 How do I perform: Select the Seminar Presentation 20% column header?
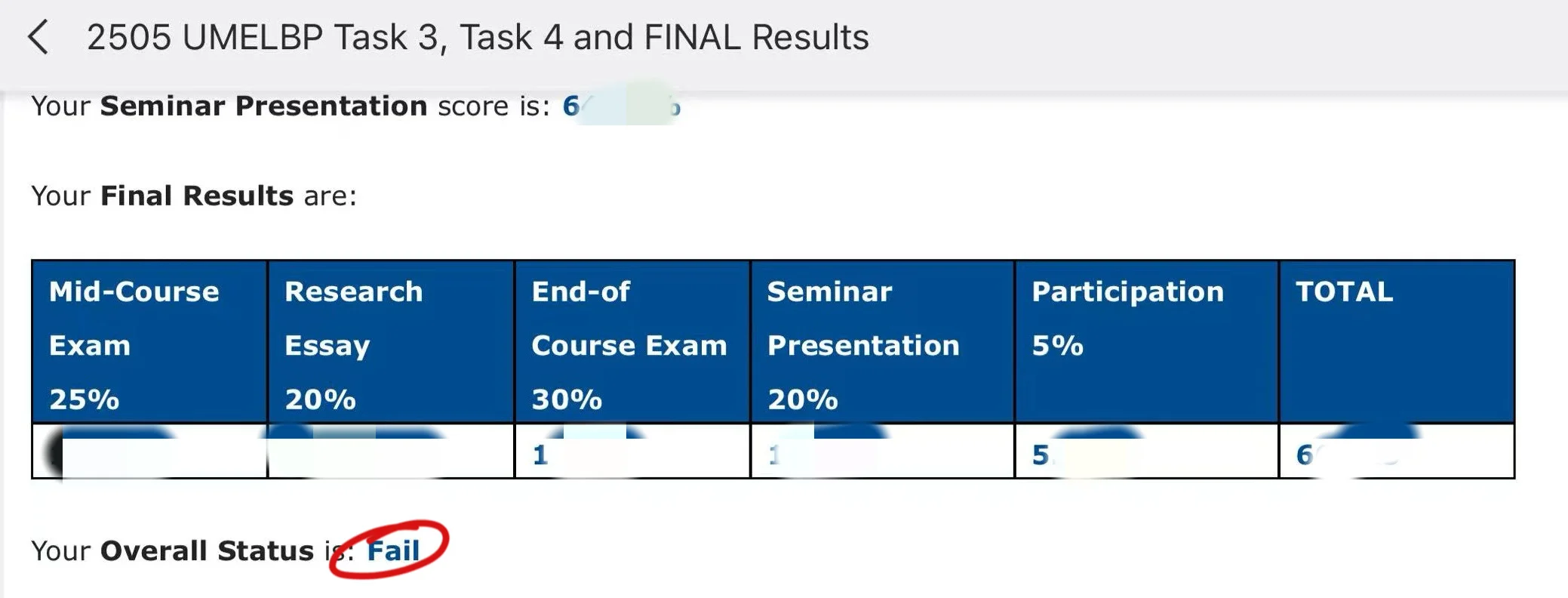[883, 341]
